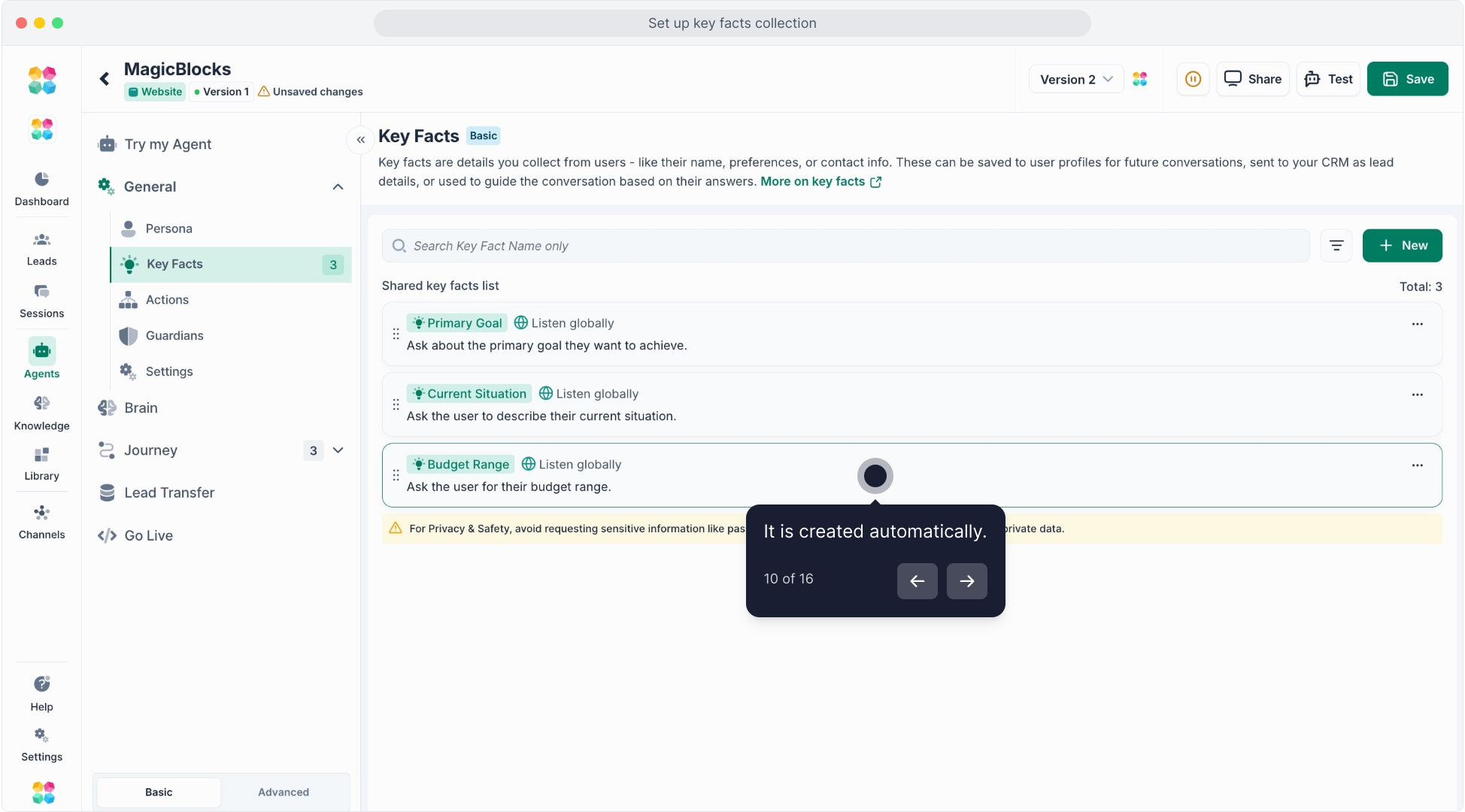Click the pause icon near Share
Viewport: 1465px width, 812px height.
point(1193,79)
